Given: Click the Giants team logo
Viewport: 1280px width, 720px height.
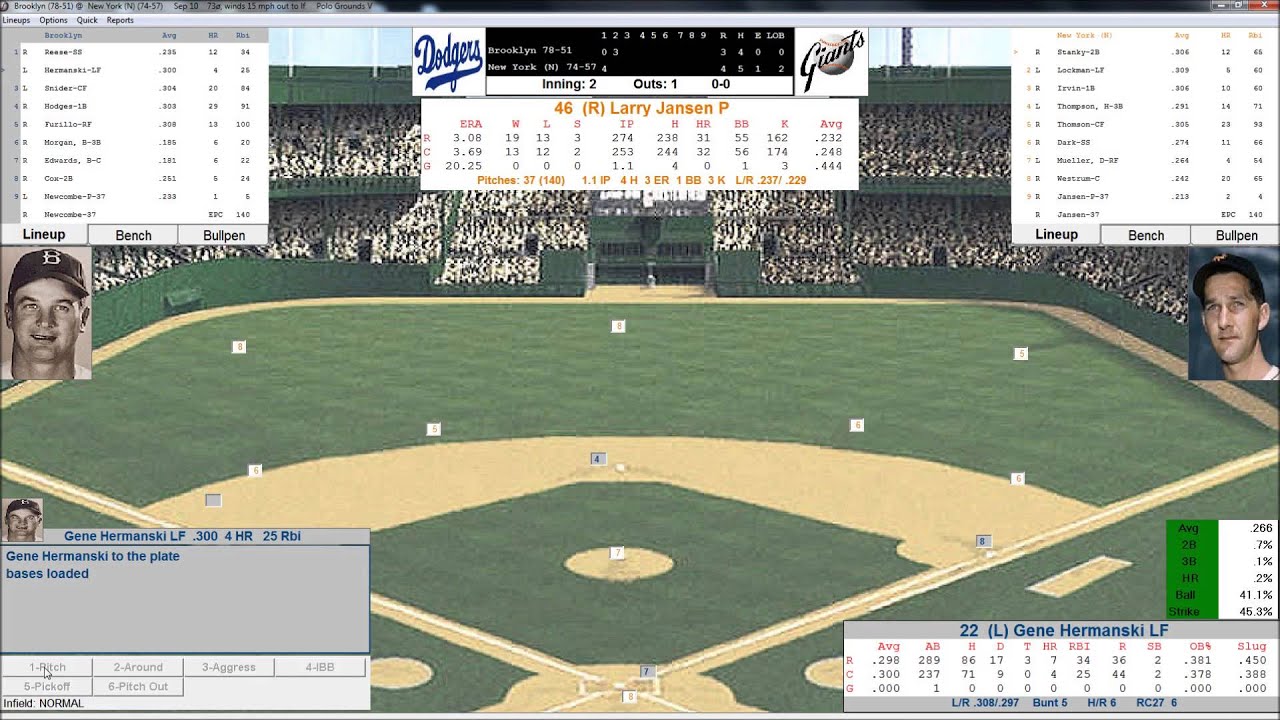Looking at the screenshot, I should click(831, 62).
